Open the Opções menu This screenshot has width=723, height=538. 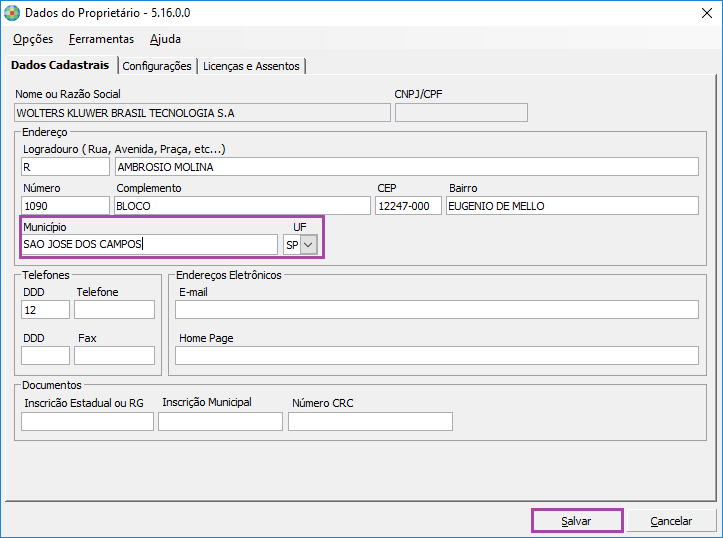coord(33,39)
